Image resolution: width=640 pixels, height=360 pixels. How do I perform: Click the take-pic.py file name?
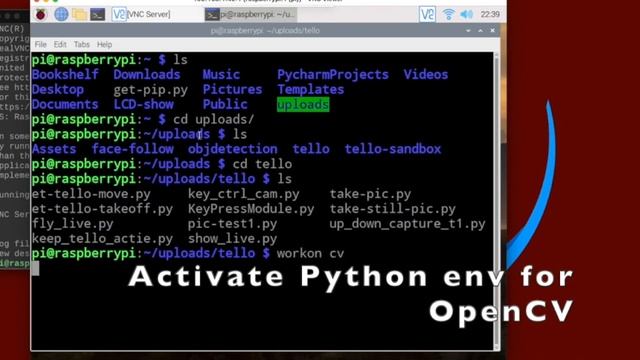pyautogui.click(x=370, y=194)
